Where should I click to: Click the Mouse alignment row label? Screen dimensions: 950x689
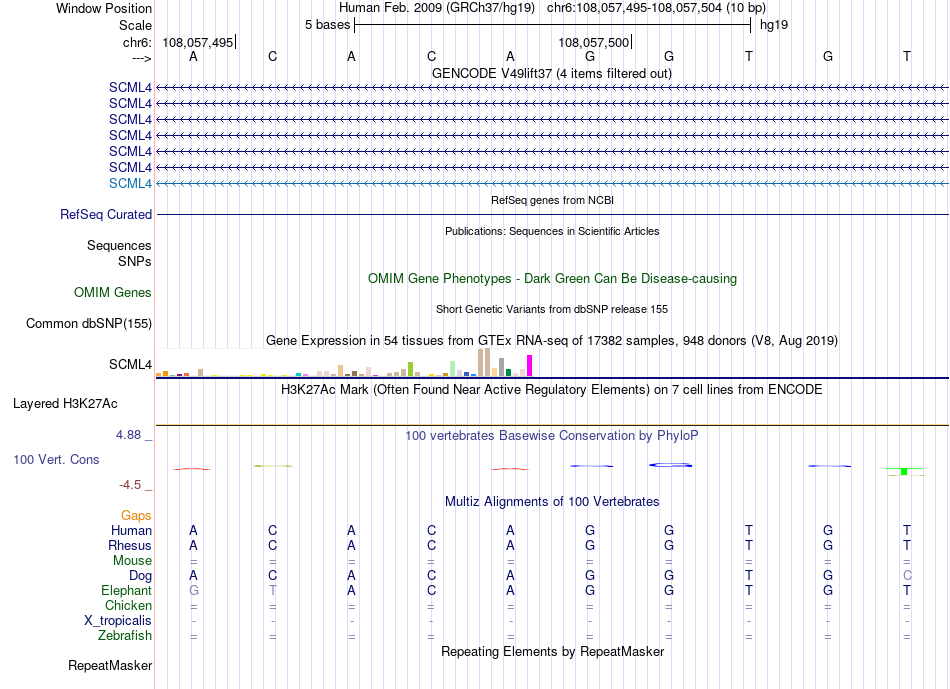click(132, 561)
